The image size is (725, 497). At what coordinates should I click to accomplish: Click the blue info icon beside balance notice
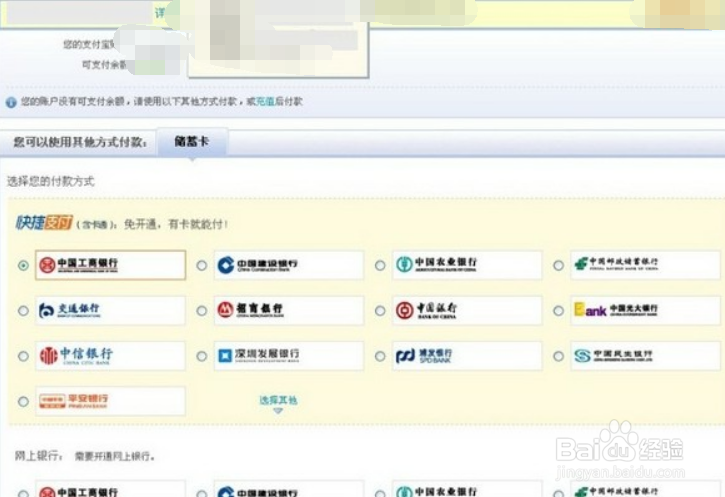pyautogui.click(x=11, y=102)
